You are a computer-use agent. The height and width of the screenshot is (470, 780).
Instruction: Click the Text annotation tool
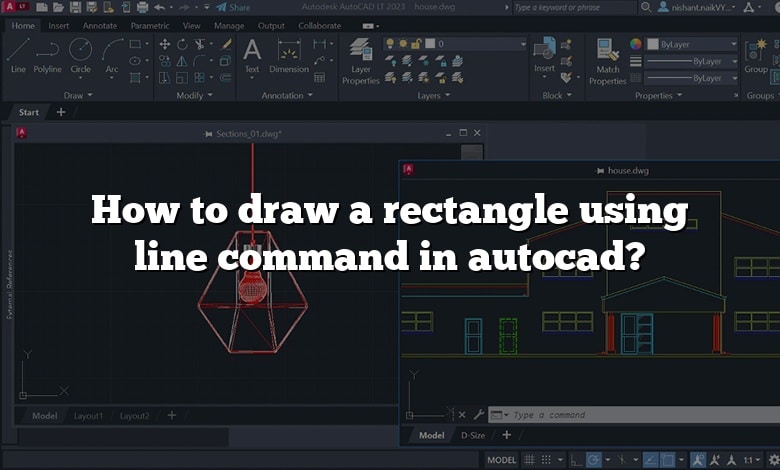coord(252,55)
